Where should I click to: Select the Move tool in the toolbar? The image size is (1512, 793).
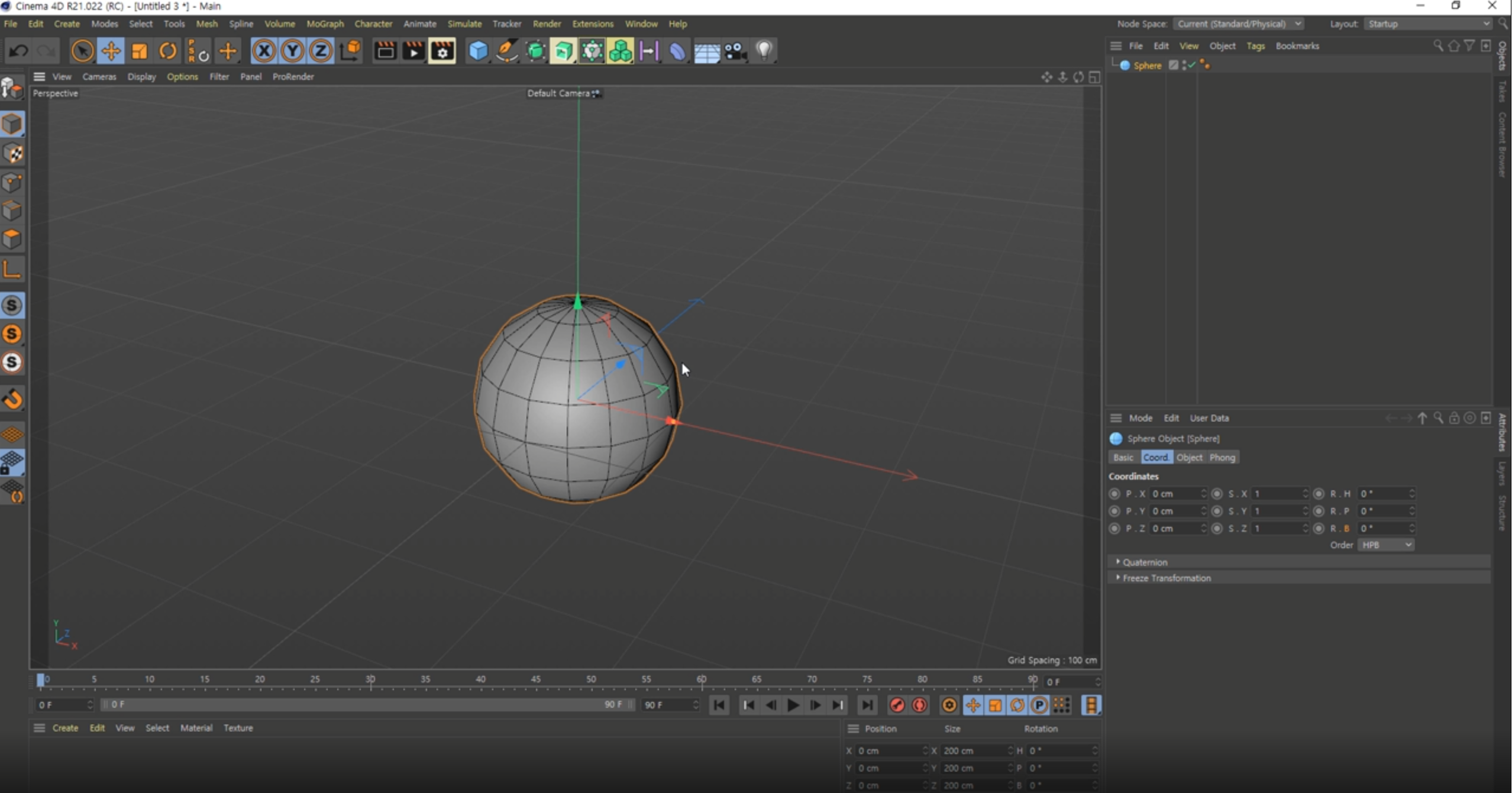[111, 51]
